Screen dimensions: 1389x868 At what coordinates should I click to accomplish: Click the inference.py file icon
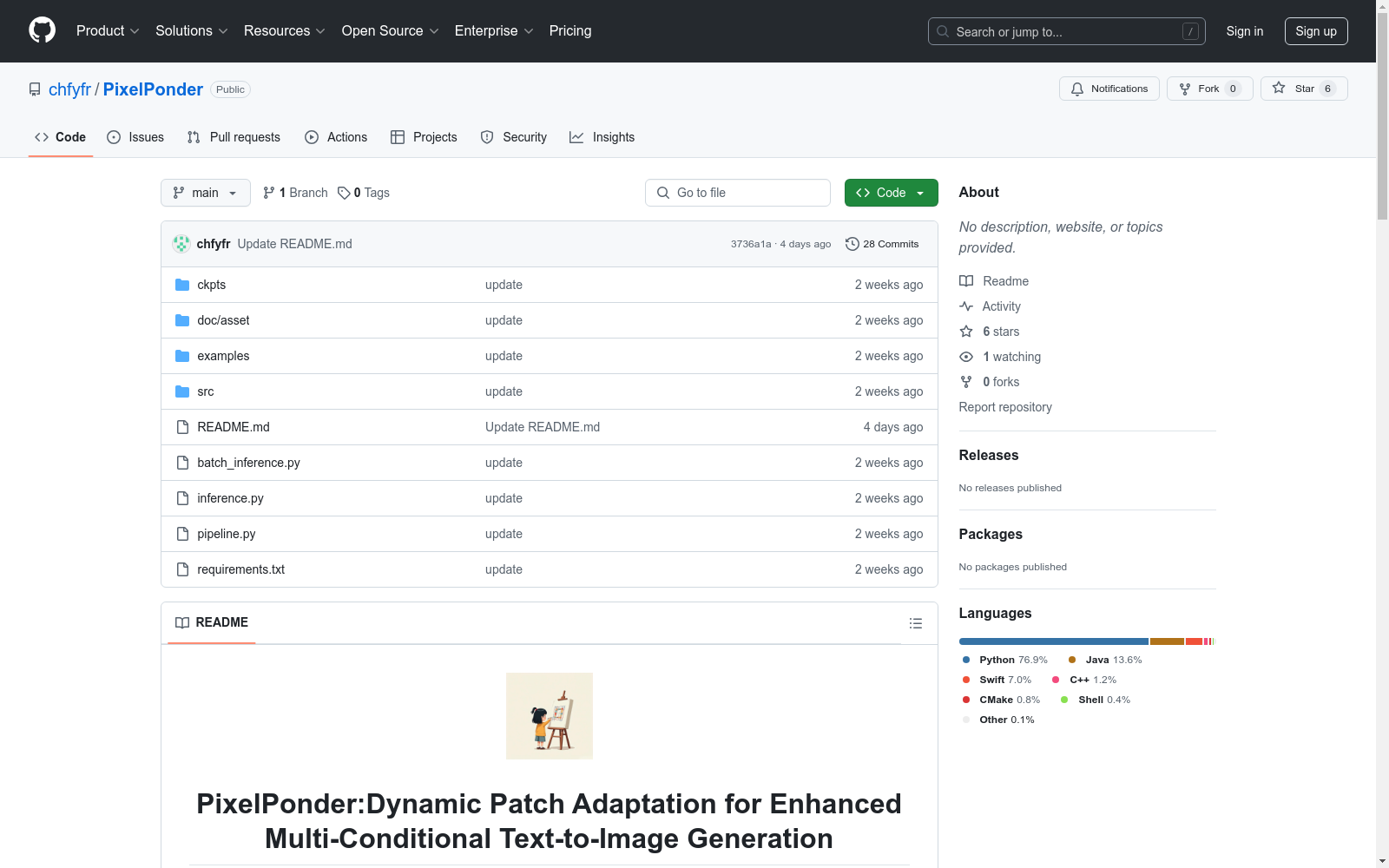182,498
